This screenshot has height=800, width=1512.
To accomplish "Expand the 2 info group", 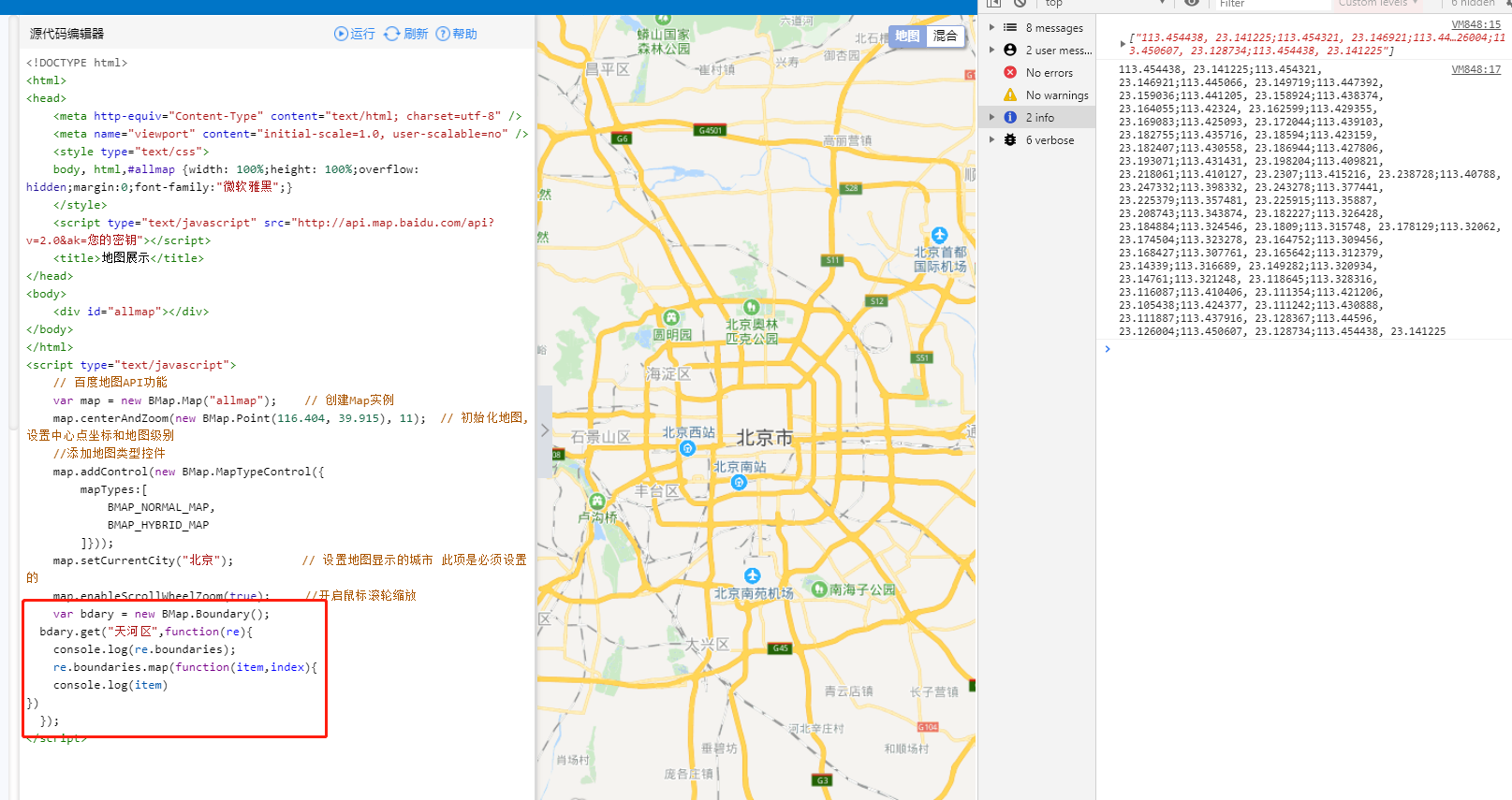I will click(x=992, y=117).
